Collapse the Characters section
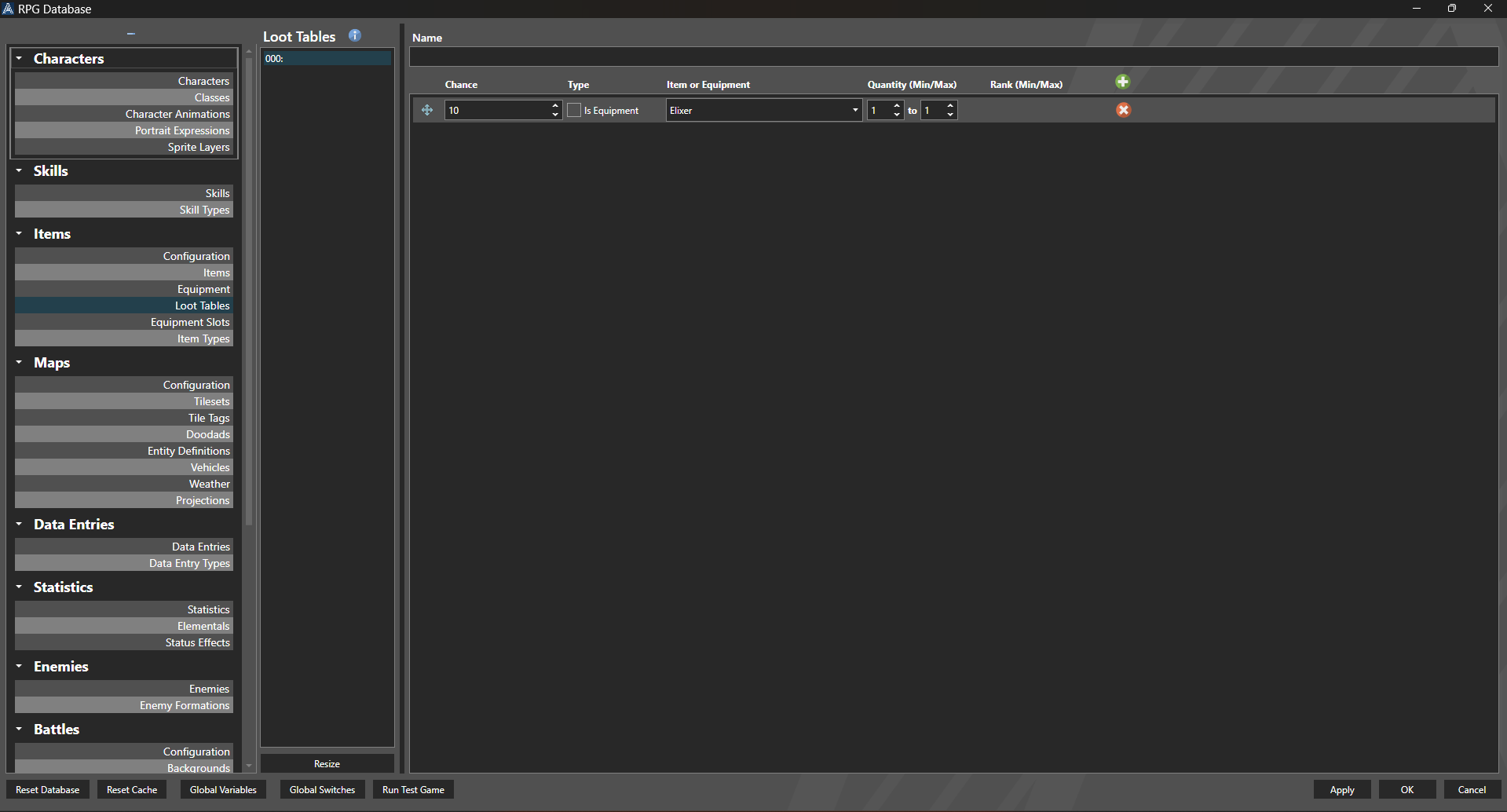Screen dimensions: 1507x812 point(20,59)
